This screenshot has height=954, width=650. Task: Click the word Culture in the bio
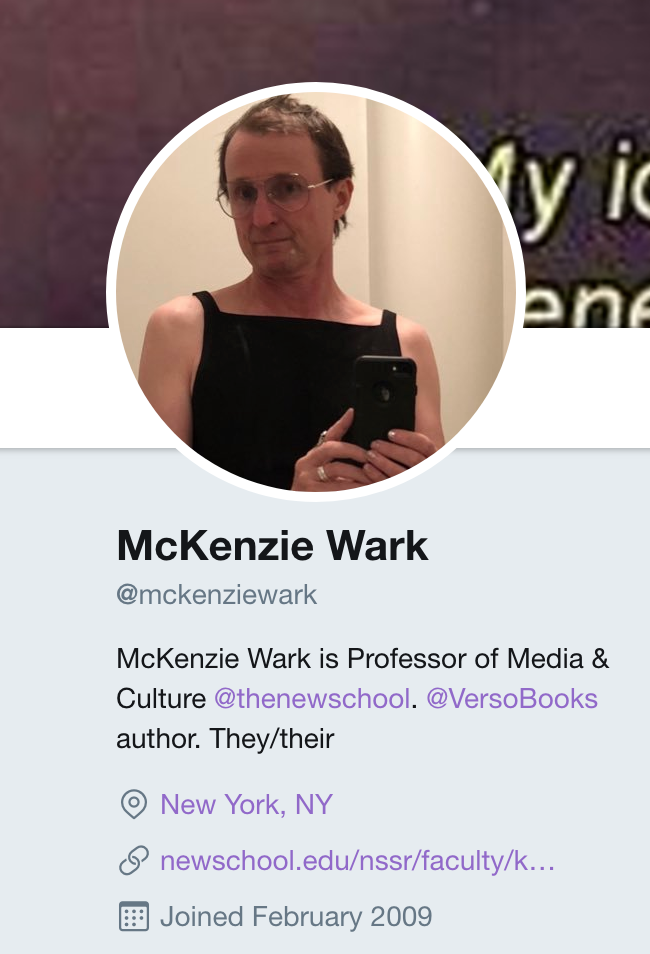point(161,698)
